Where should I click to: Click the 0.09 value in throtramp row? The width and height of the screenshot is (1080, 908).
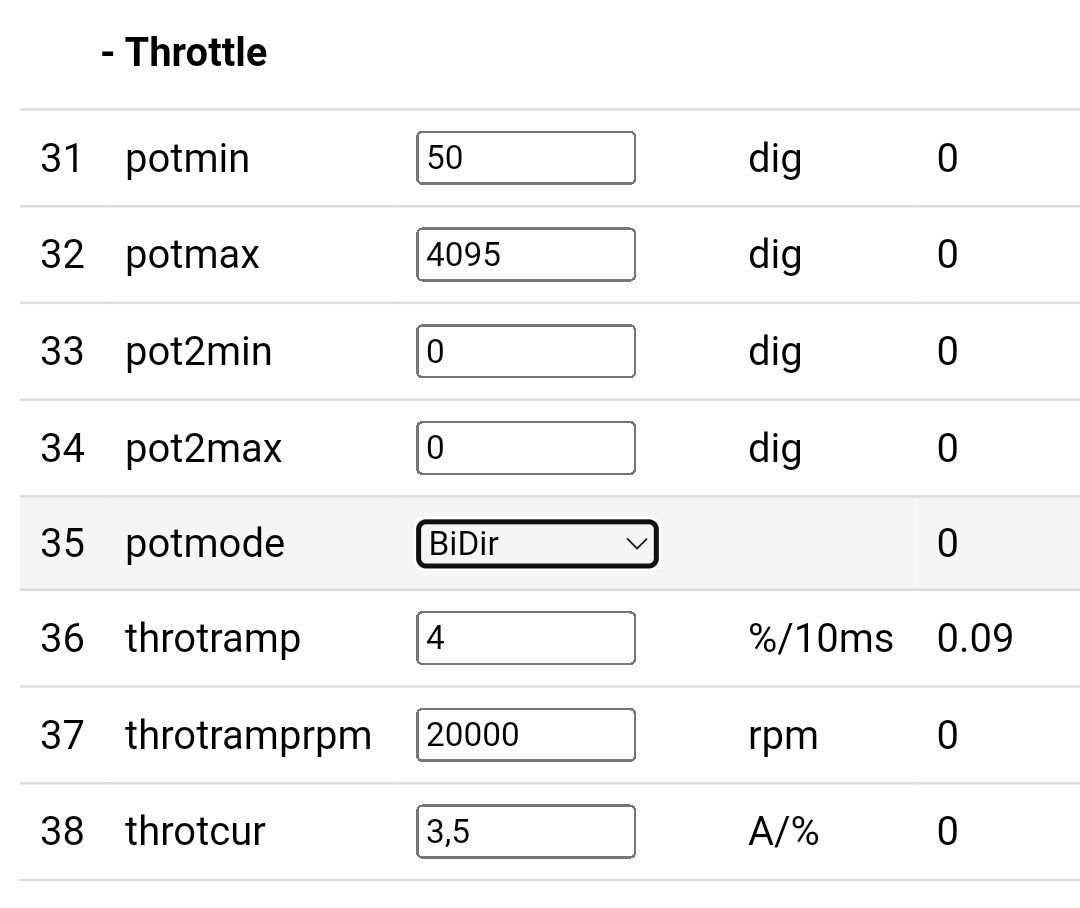click(974, 638)
